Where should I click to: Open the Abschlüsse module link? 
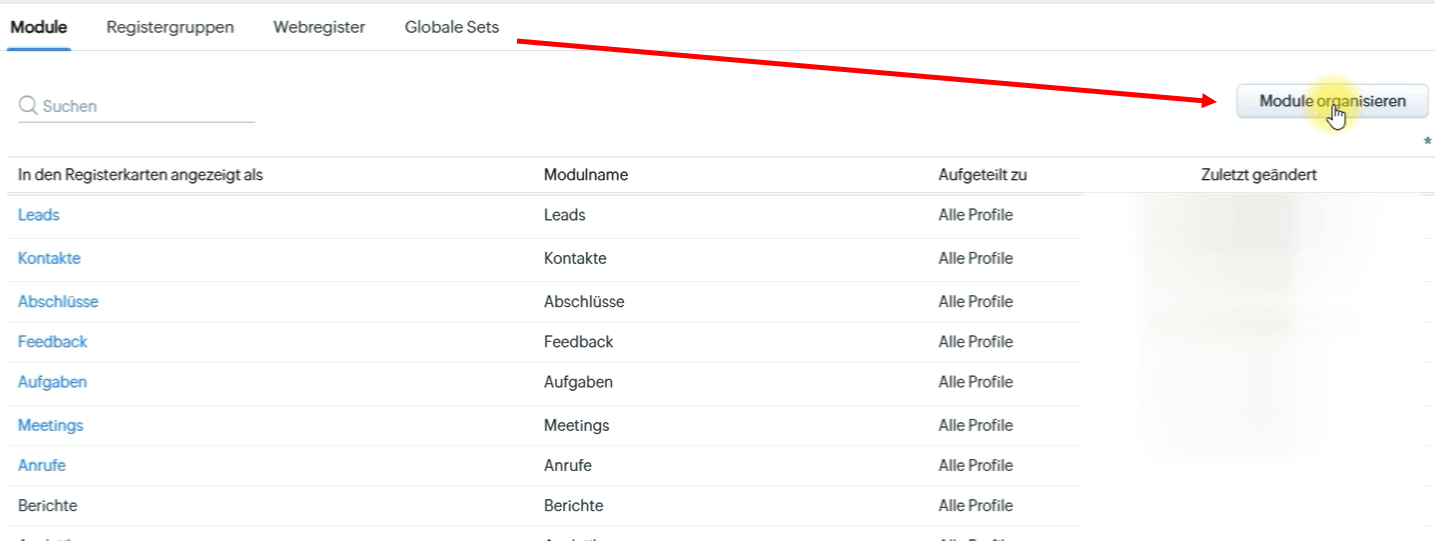pyautogui.click(x=58, y=301)
